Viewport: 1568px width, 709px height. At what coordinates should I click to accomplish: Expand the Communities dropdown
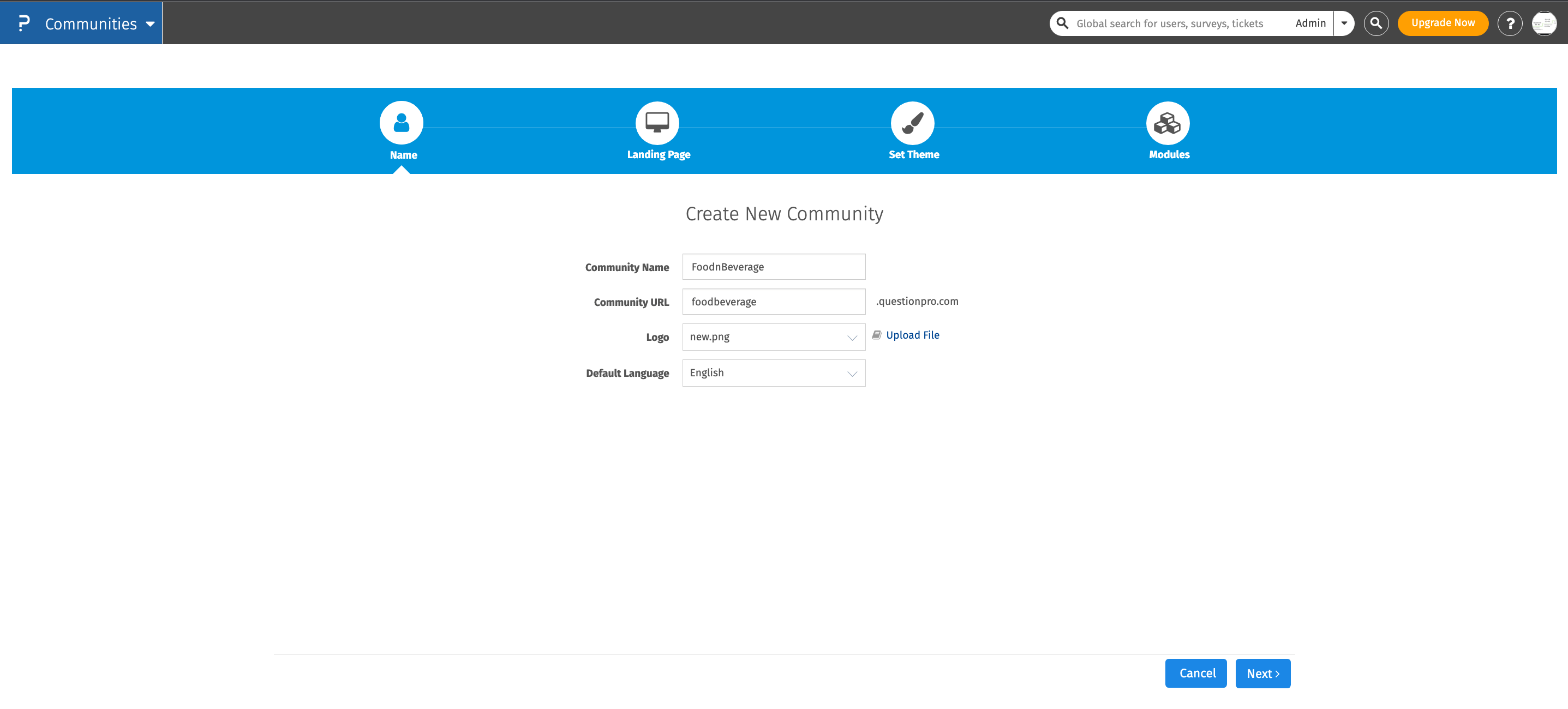(151, 24)
